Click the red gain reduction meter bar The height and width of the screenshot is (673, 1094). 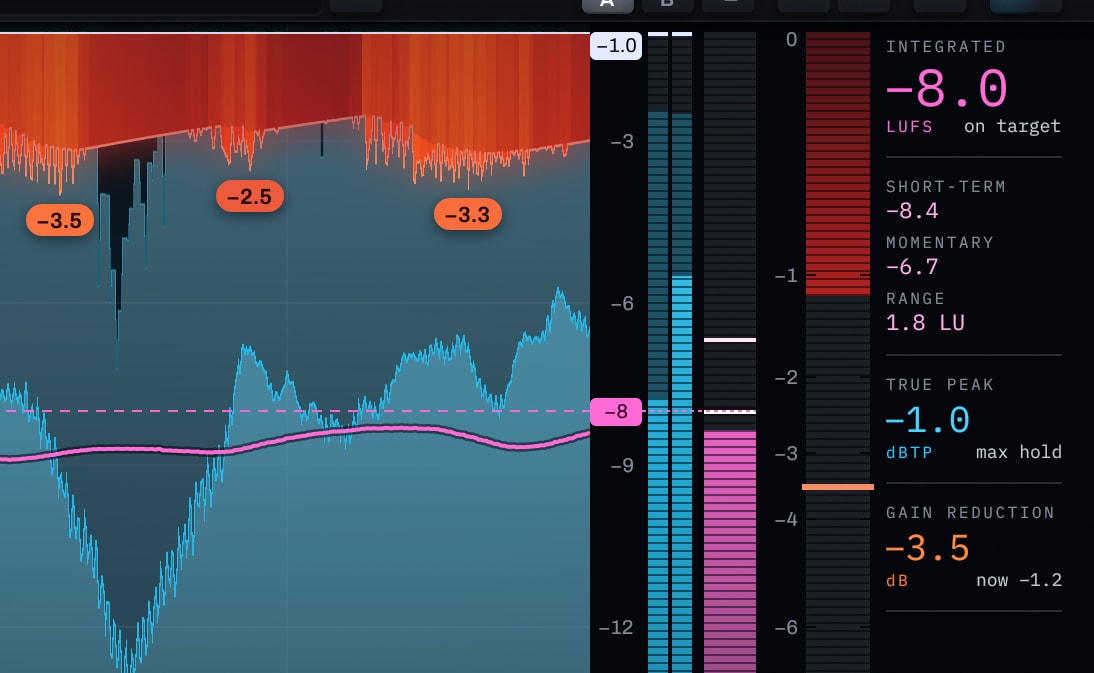tap(838, 163)
